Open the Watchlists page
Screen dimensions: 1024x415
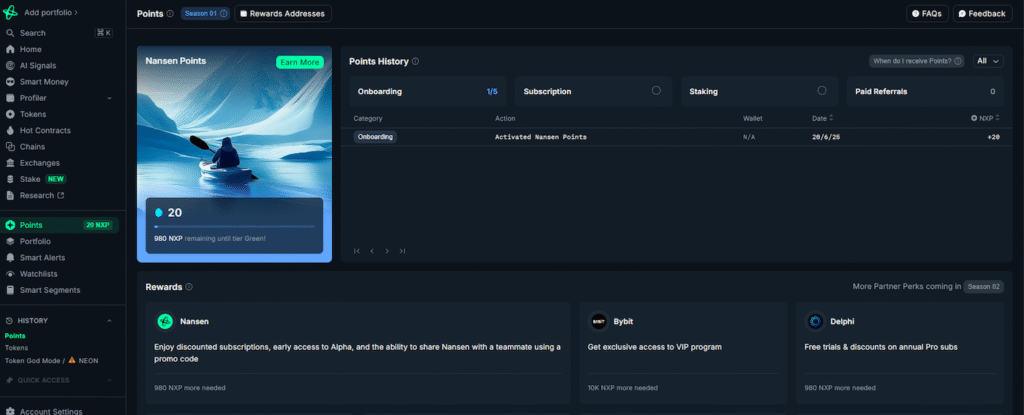pos(38,273)
